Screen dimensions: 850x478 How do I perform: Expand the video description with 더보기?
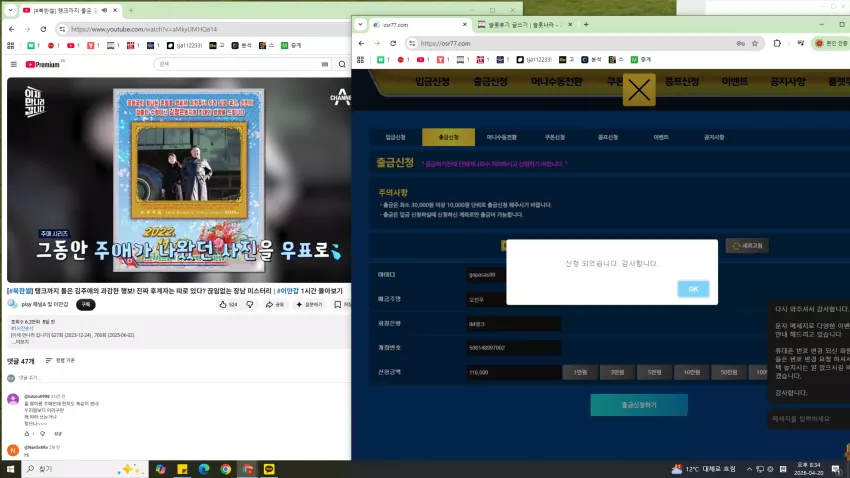coord(22,342)
